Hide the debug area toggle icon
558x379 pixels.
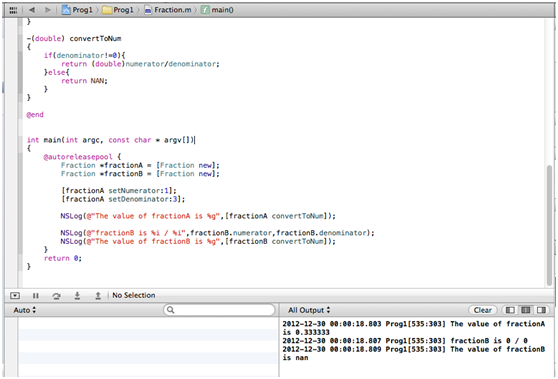(x=15, y=295)
